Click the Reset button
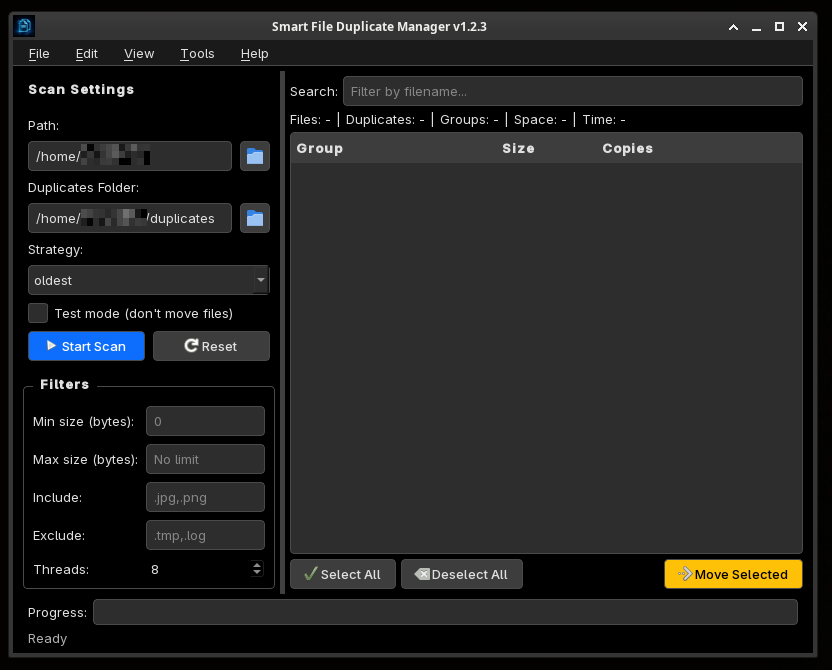This screenshot has height=670, width=832. click(211, 346)
